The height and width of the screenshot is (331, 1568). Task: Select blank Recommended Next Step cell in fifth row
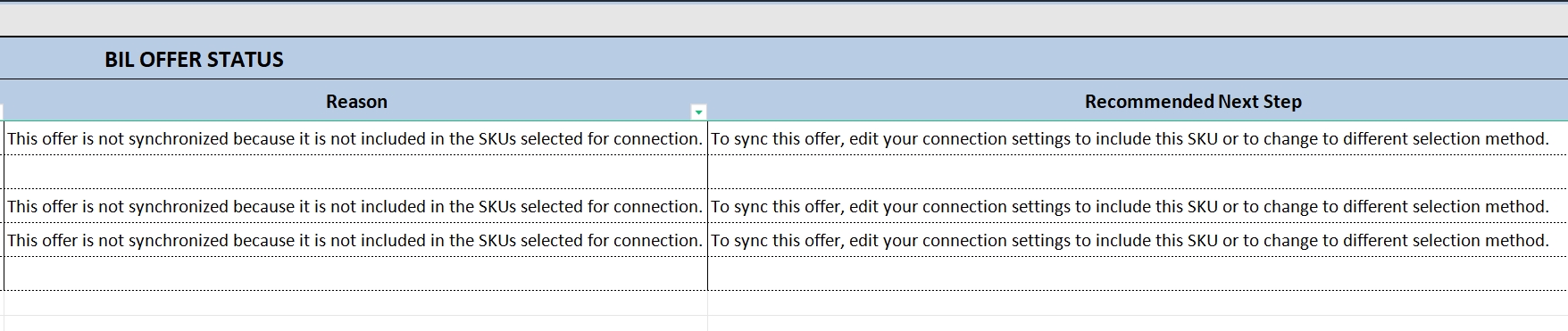click(1138, 274)
